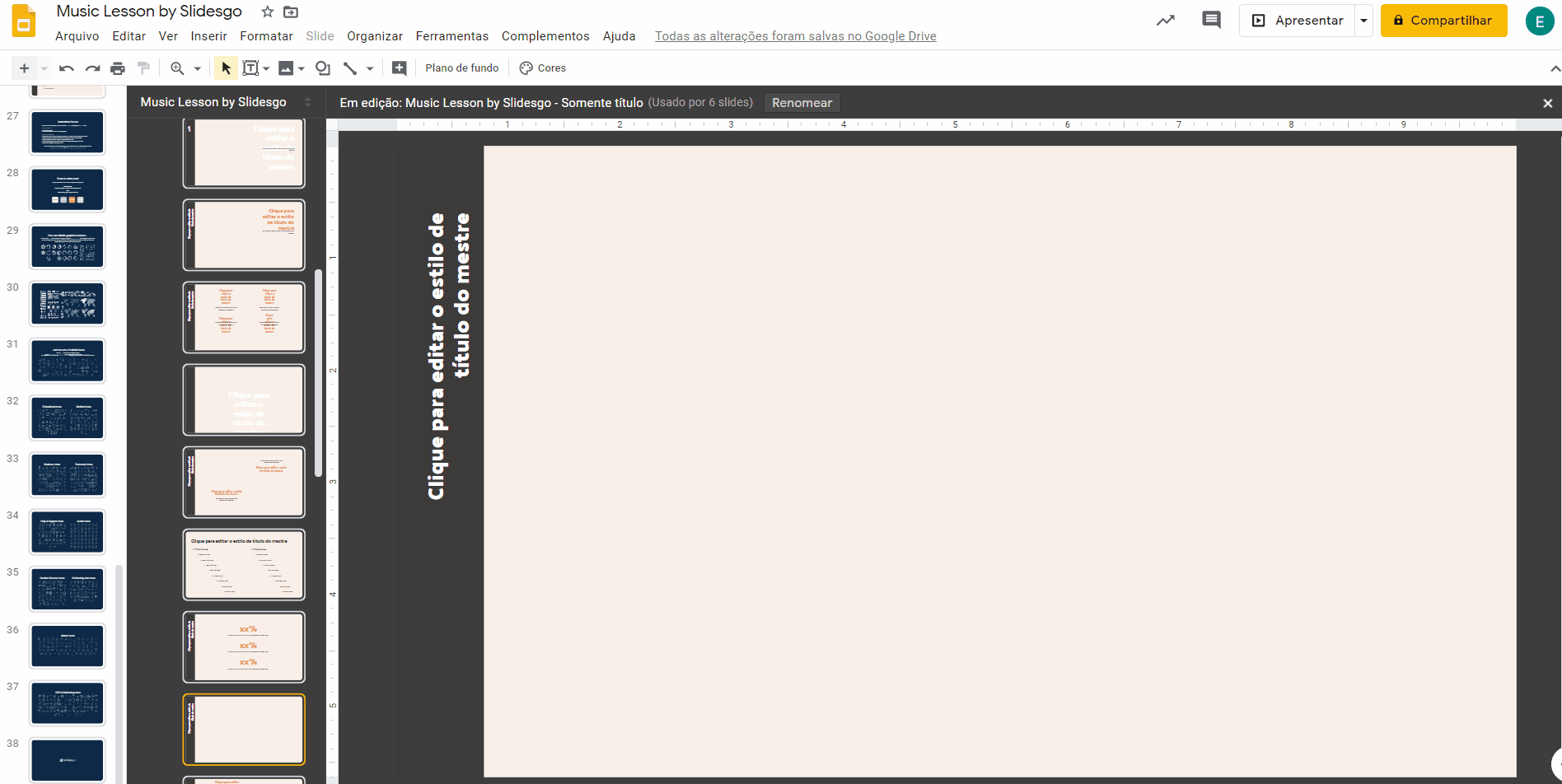Open text box placeholder dropdown arrow

[267, 68]
